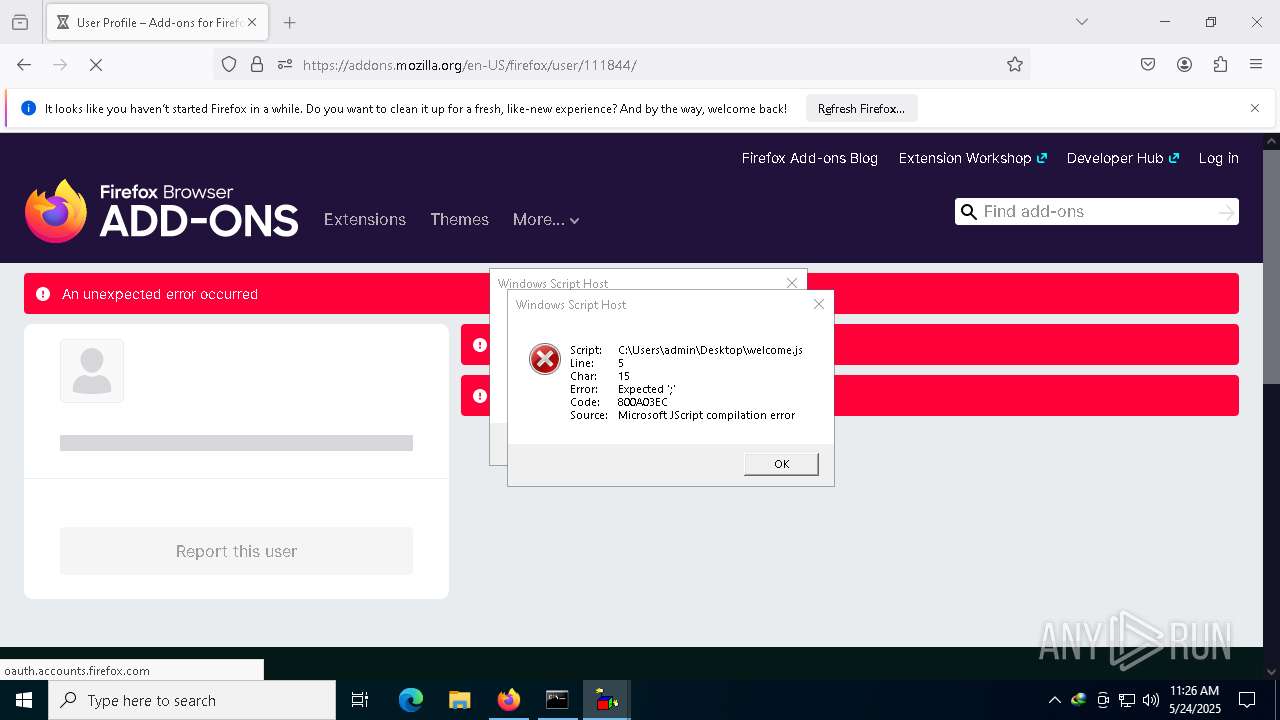List all tabs dropdown arrow
Image resolution: width=1280 pixels, height=720 pixels.
tap(1081, 22)
